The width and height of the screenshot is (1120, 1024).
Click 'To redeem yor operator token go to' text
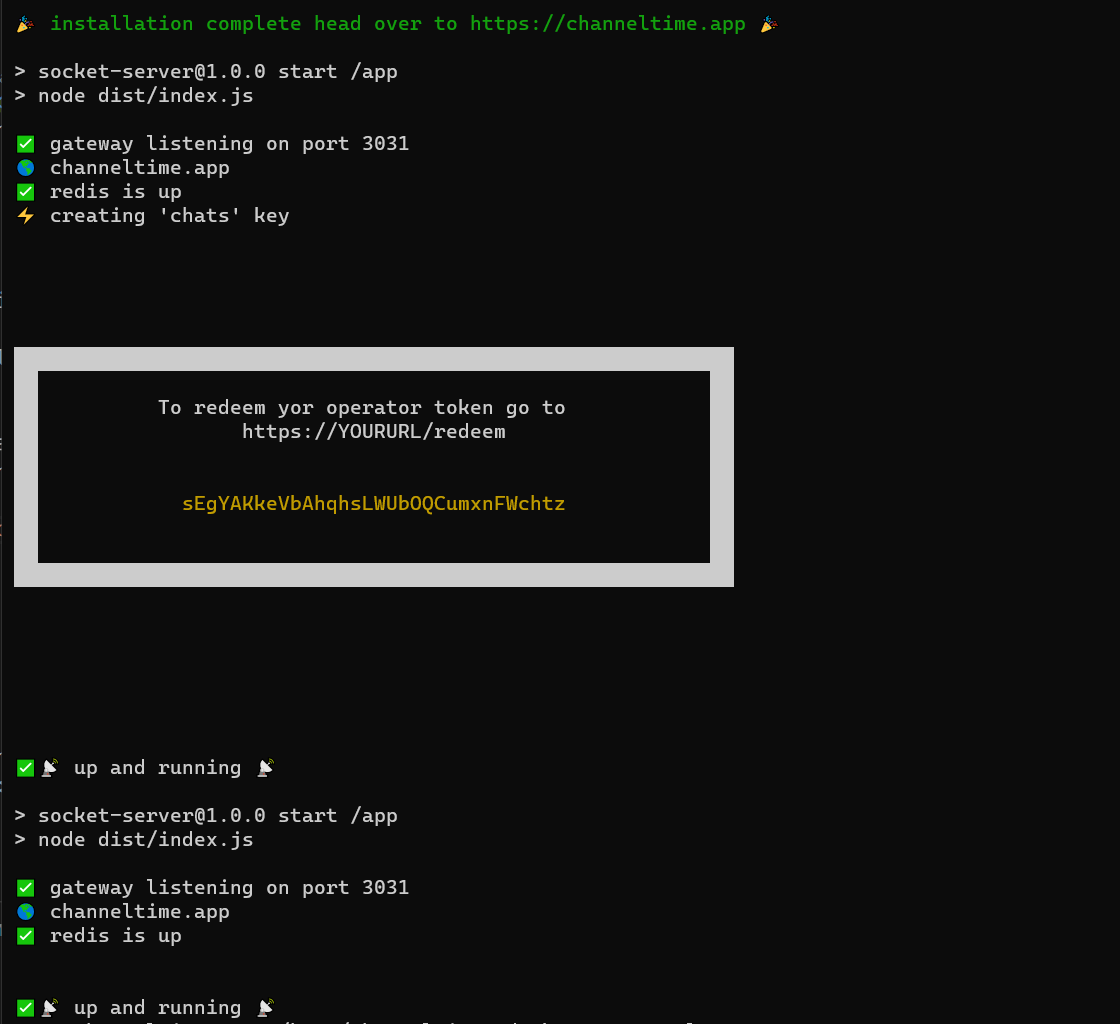pos(361,408)
